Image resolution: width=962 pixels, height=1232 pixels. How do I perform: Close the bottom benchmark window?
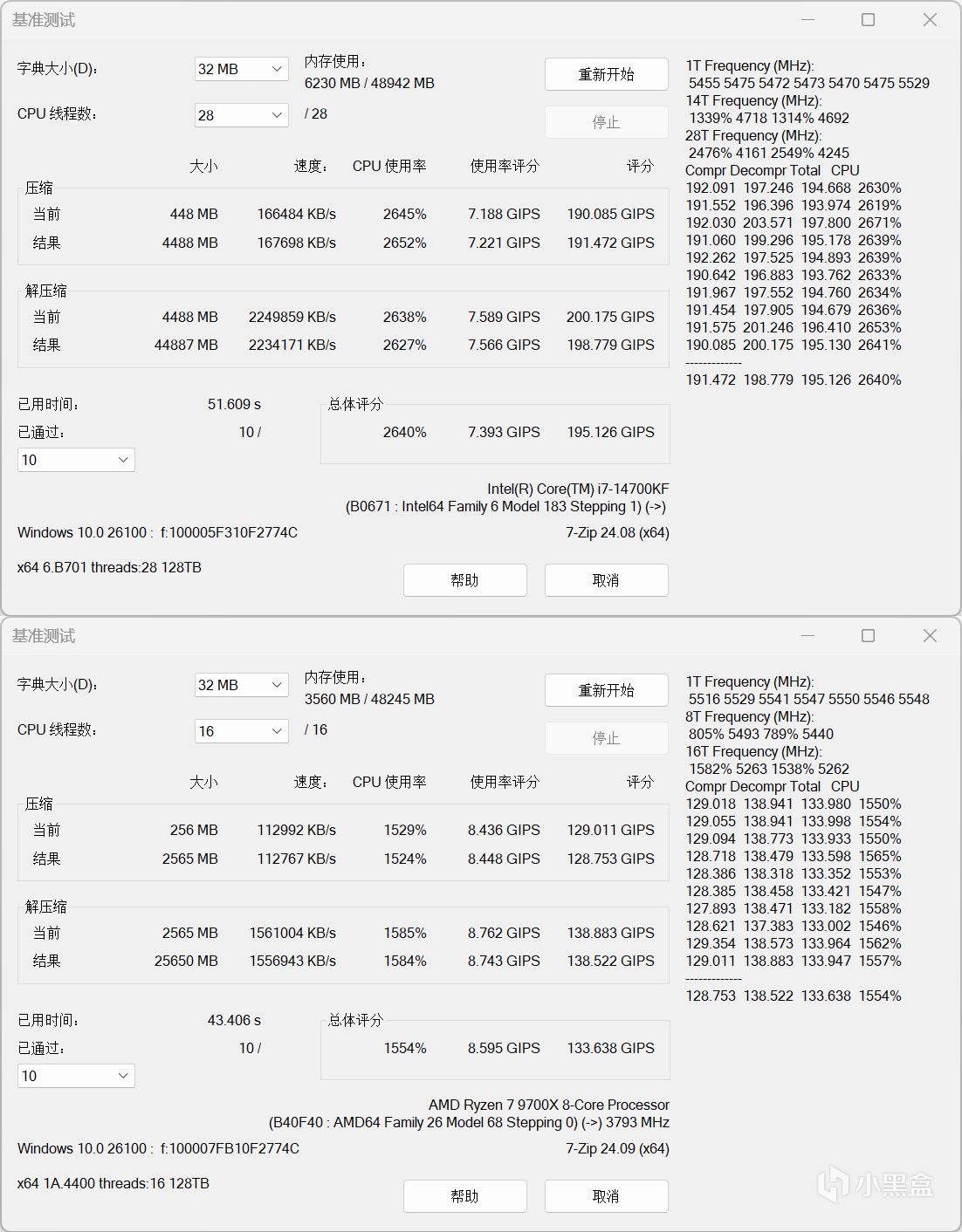(931, 635)
